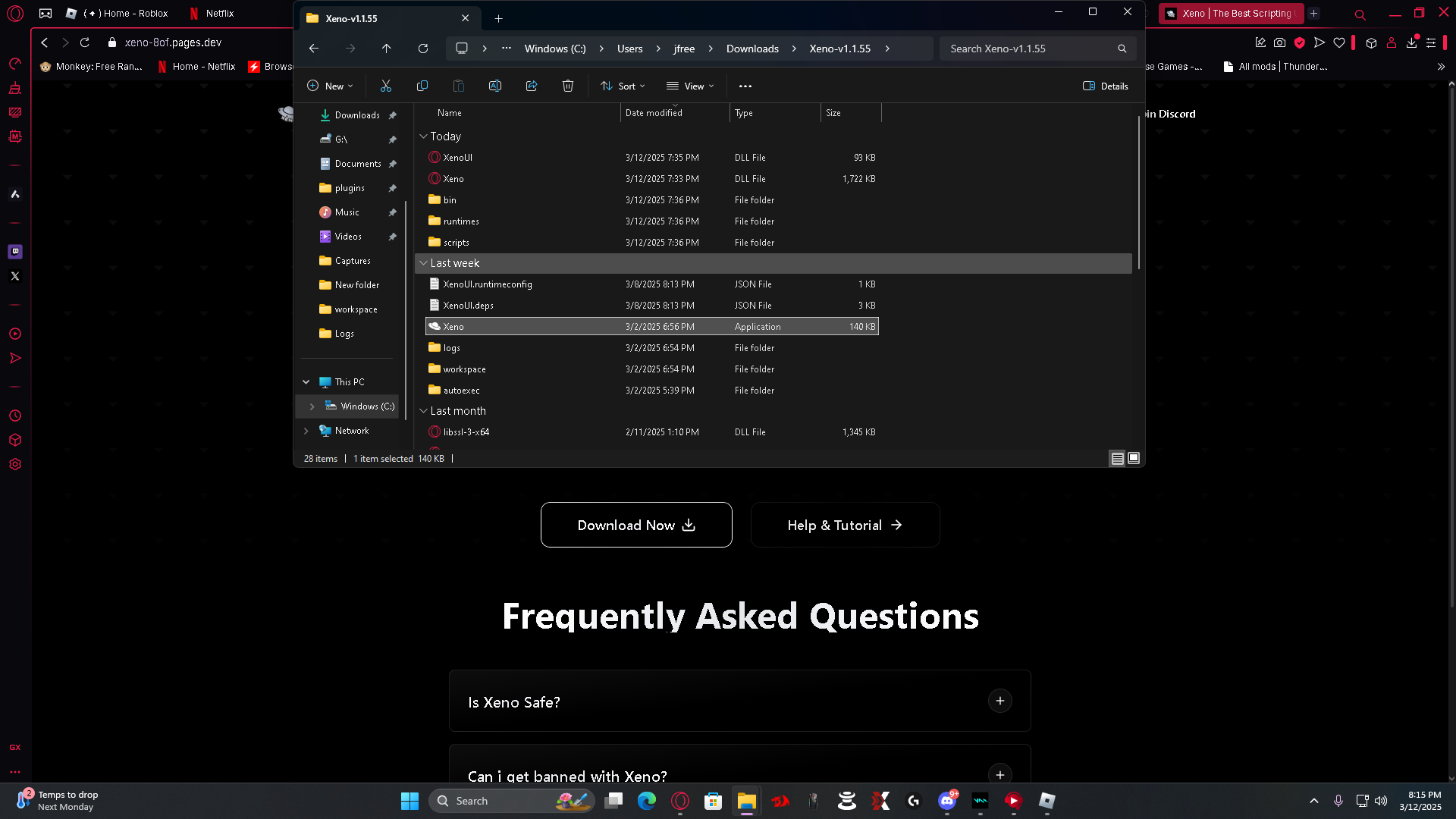The height and width of the screenshot is (819, 1456).
Task: Expand the Windows (C:) tree node
Action: [312, 406]
